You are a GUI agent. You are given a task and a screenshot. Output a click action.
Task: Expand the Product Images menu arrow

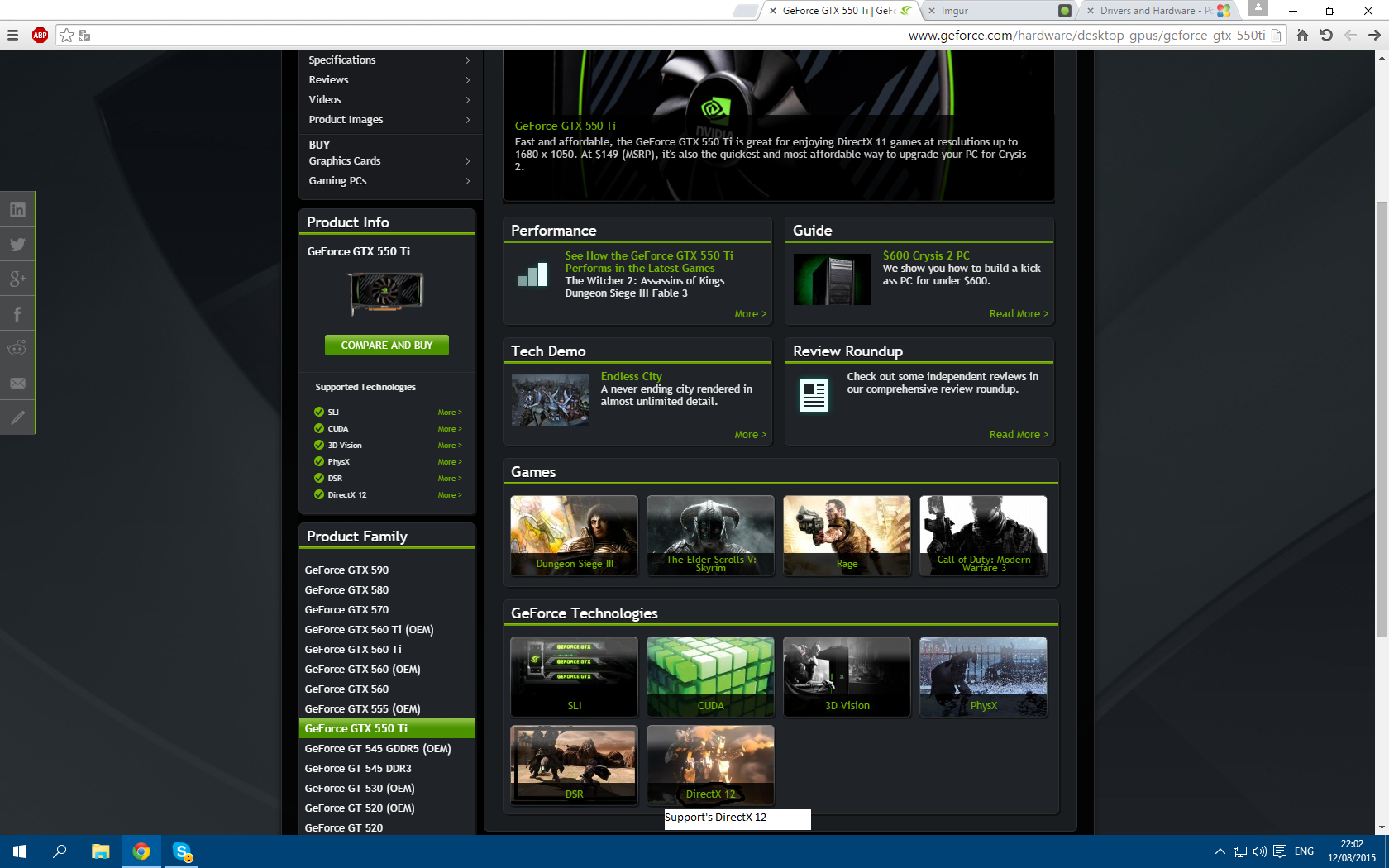tap(468, 120)
